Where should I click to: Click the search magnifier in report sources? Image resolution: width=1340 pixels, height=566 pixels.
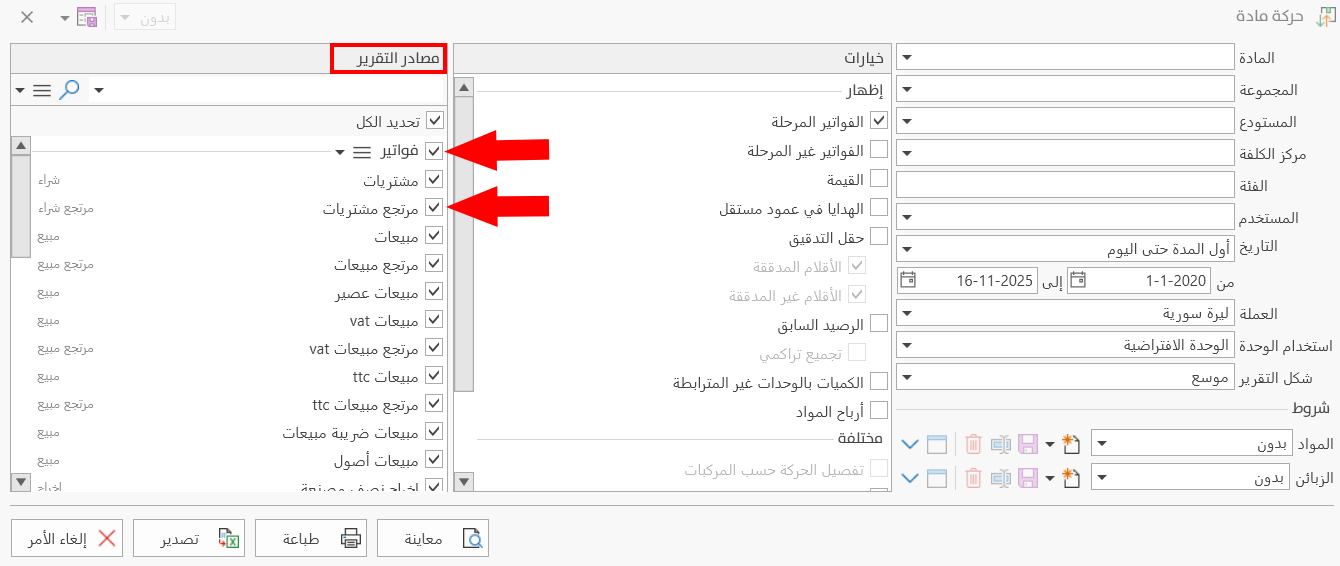[x=69, y=90]
